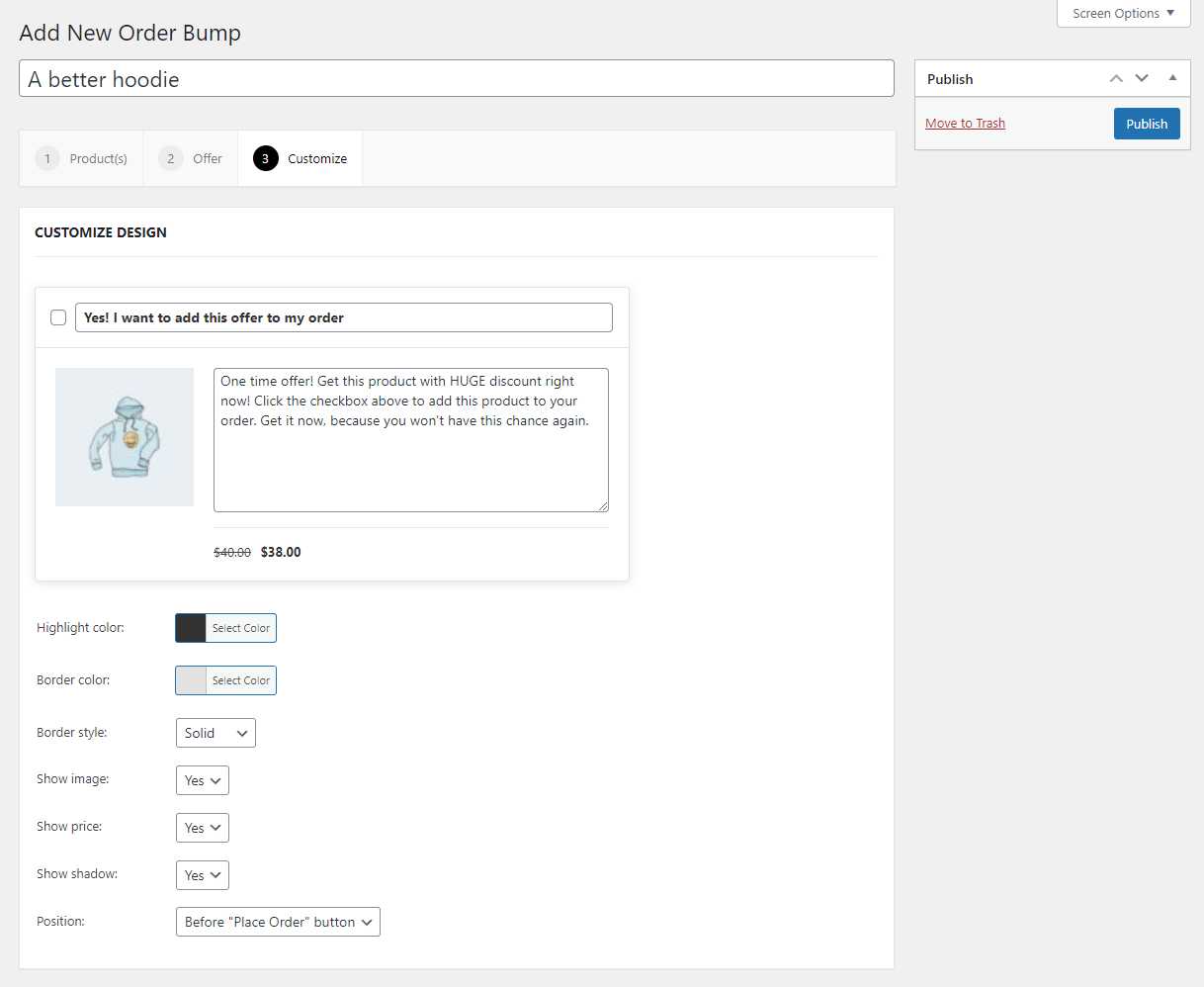Screen dimensions: 1204x987
Task: Open the Border color light swatch
Action: point(191,680)
